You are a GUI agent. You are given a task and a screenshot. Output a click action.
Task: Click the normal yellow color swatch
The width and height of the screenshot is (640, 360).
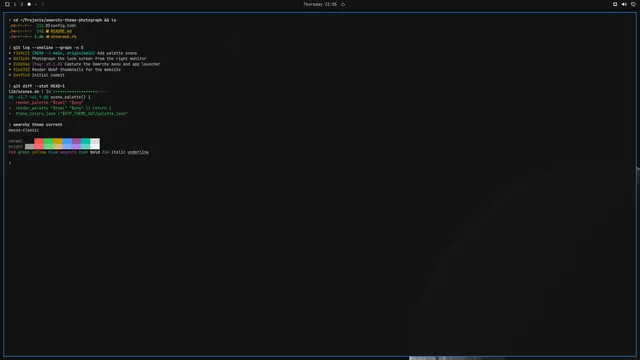coord(58,141)
